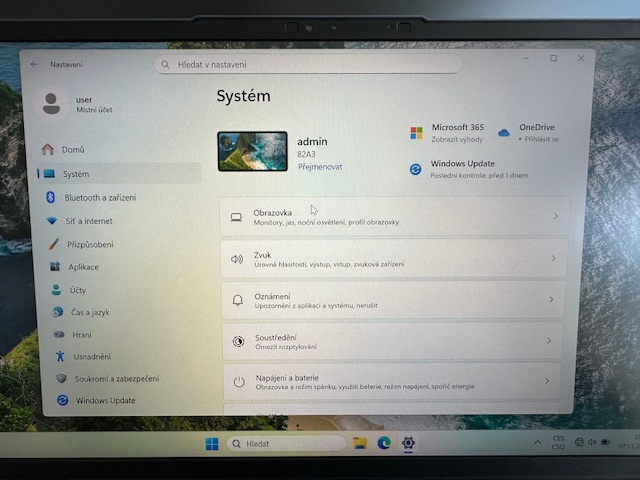This screenshot has width=640, height=480.
Task: Click the Domů house icon
Action: [x=48, y=149]
